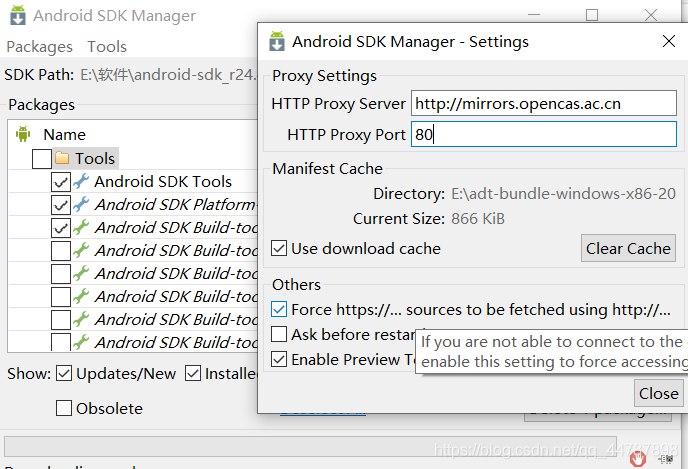Uncheck the Android SDK Tools package
Viewport: 688px width, 469px height.
pos(61,181)
